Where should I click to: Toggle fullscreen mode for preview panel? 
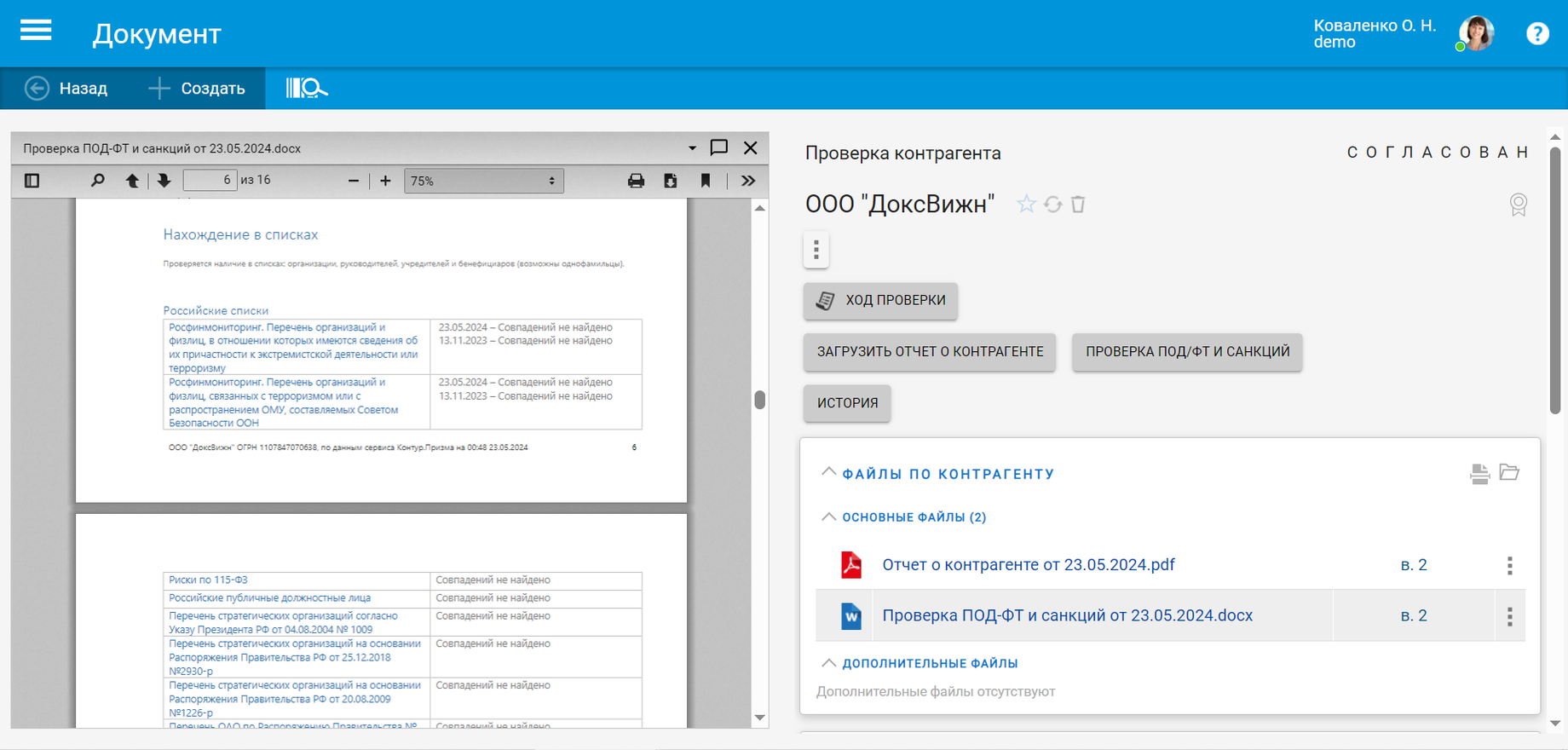(719, 147)
